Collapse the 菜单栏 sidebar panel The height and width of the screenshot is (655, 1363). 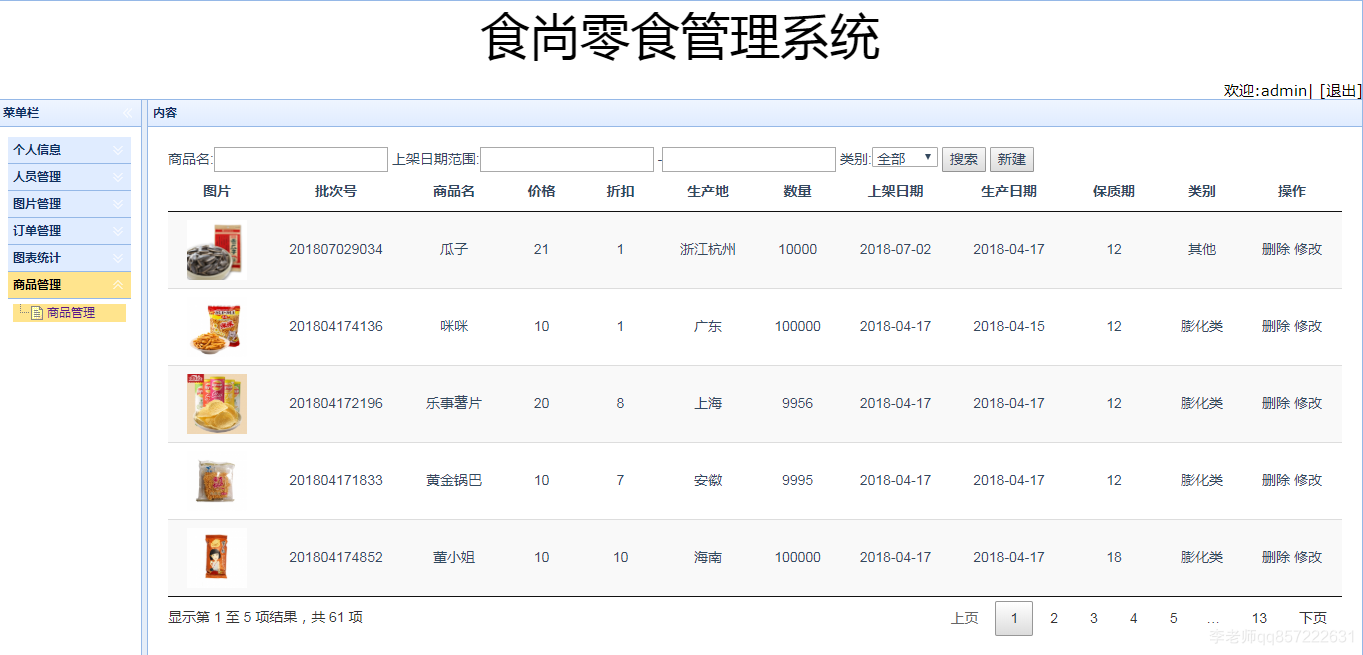click(127, 113)
